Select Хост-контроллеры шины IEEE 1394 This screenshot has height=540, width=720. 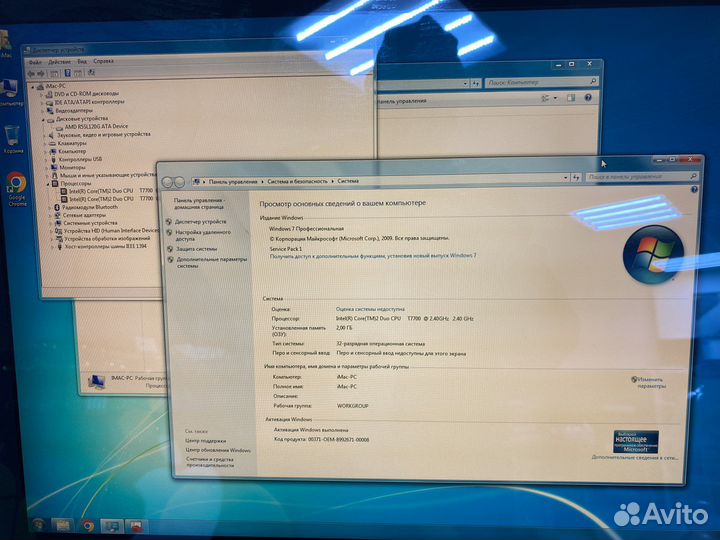pyautogui.click(x=106, y=246)
